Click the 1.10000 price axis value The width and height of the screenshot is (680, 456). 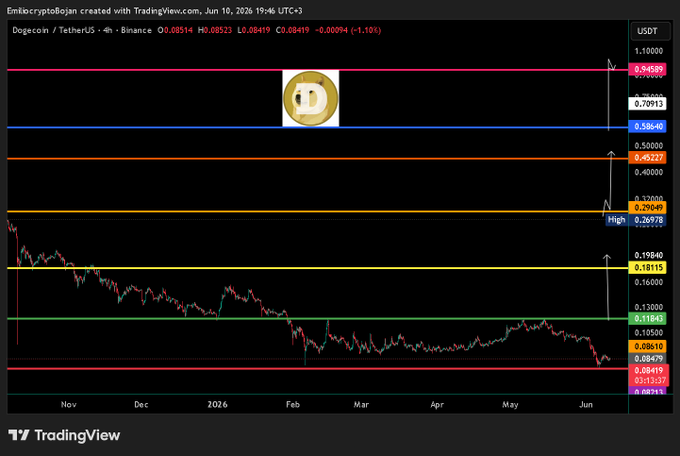(648, 51)
